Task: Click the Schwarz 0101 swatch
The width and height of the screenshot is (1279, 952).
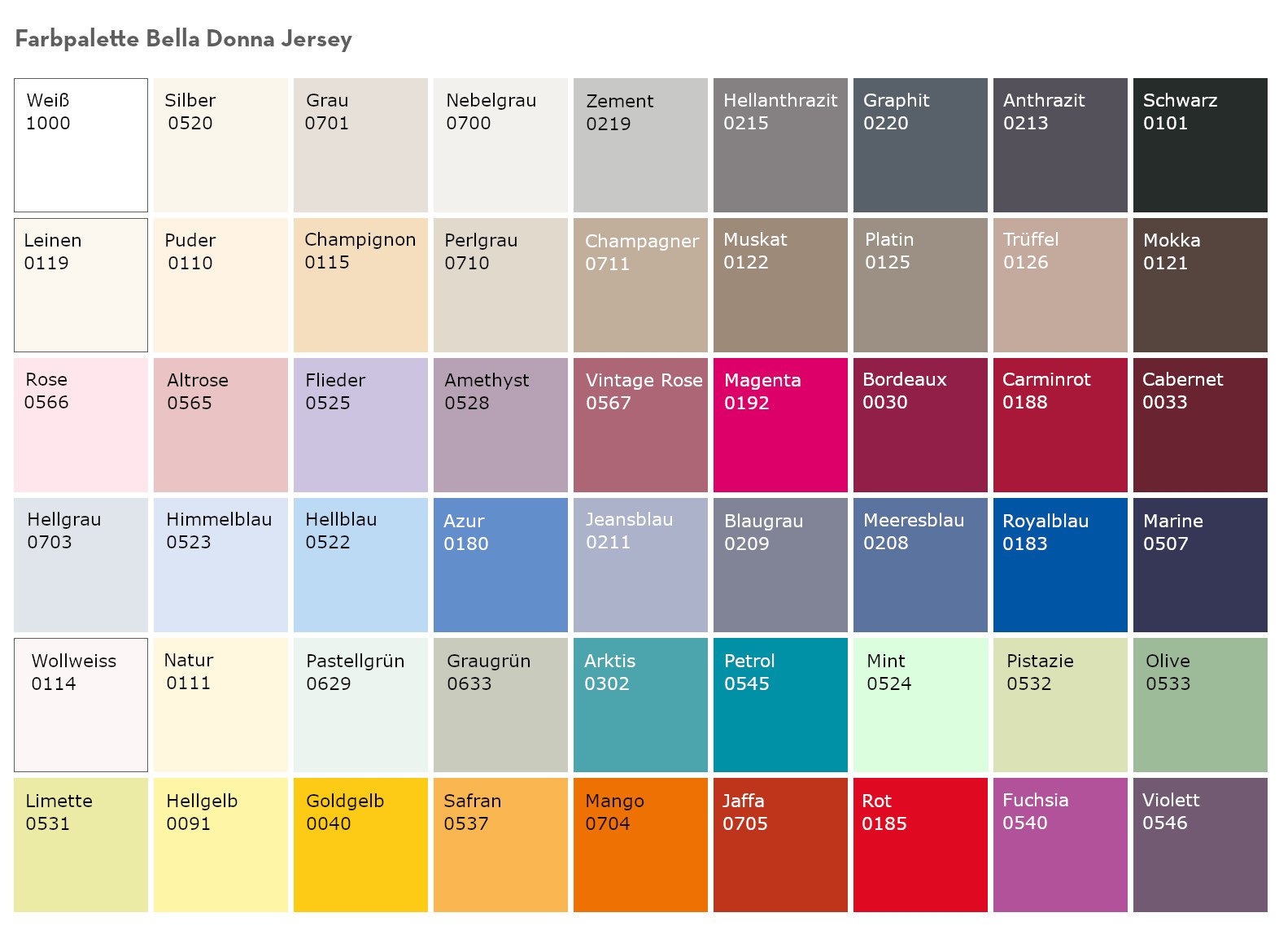Action: click(x=1200, y=145)
